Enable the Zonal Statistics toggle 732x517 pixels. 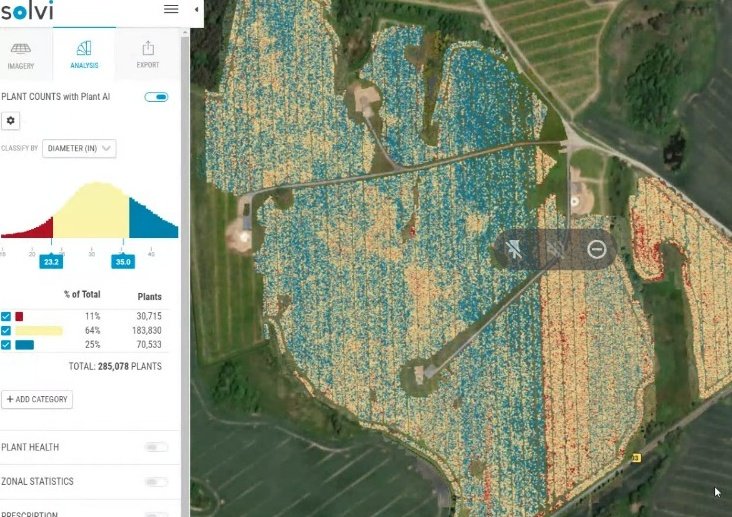click(156, 482)
